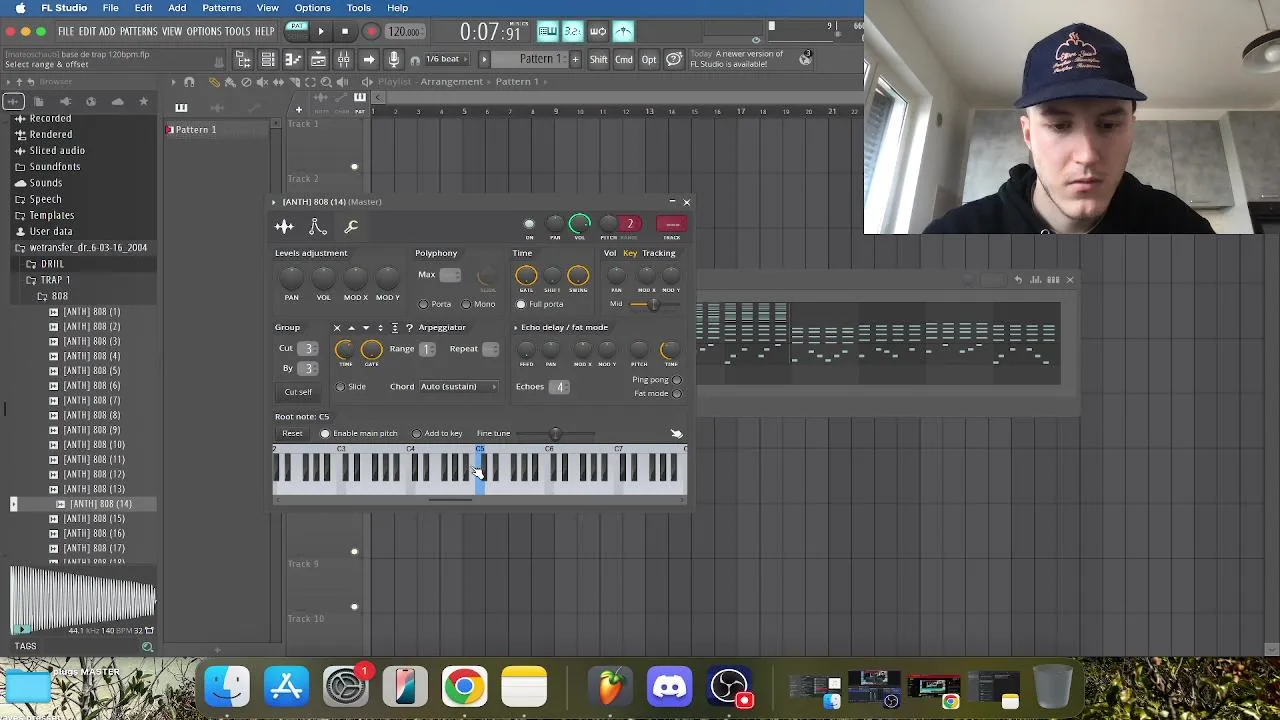Click the channel VOL knob
Image resolution: width=1280 pixels, height=720 pixels.
pos(580,224)
